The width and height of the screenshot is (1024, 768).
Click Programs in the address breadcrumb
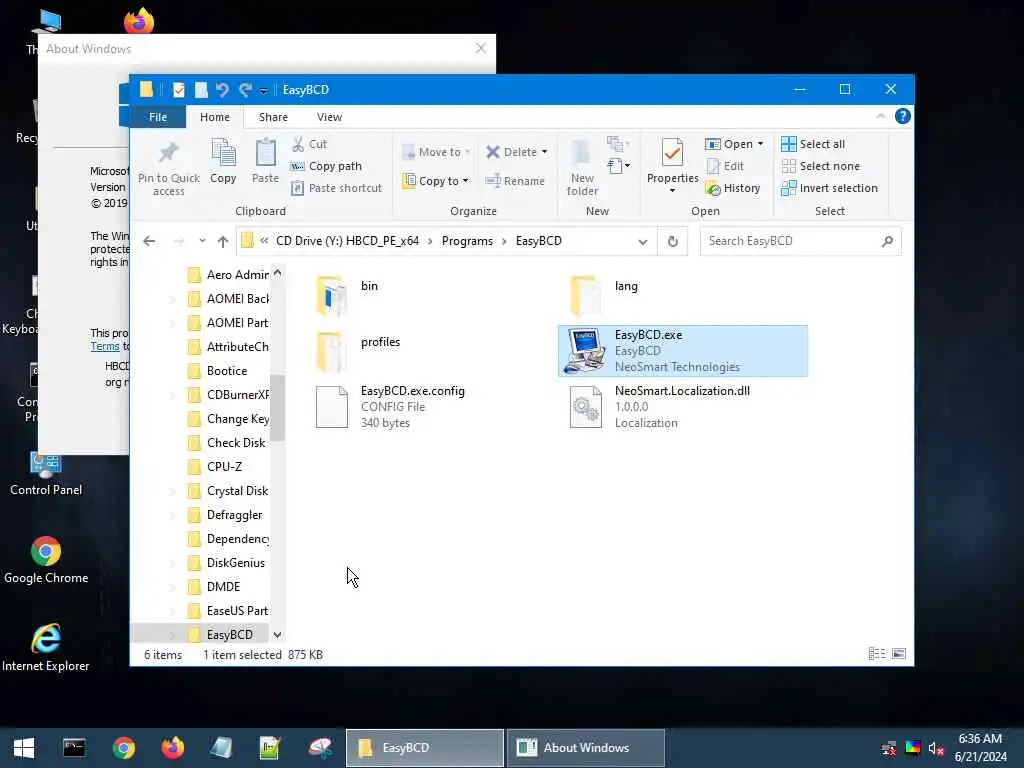click(x=467, y=241)
